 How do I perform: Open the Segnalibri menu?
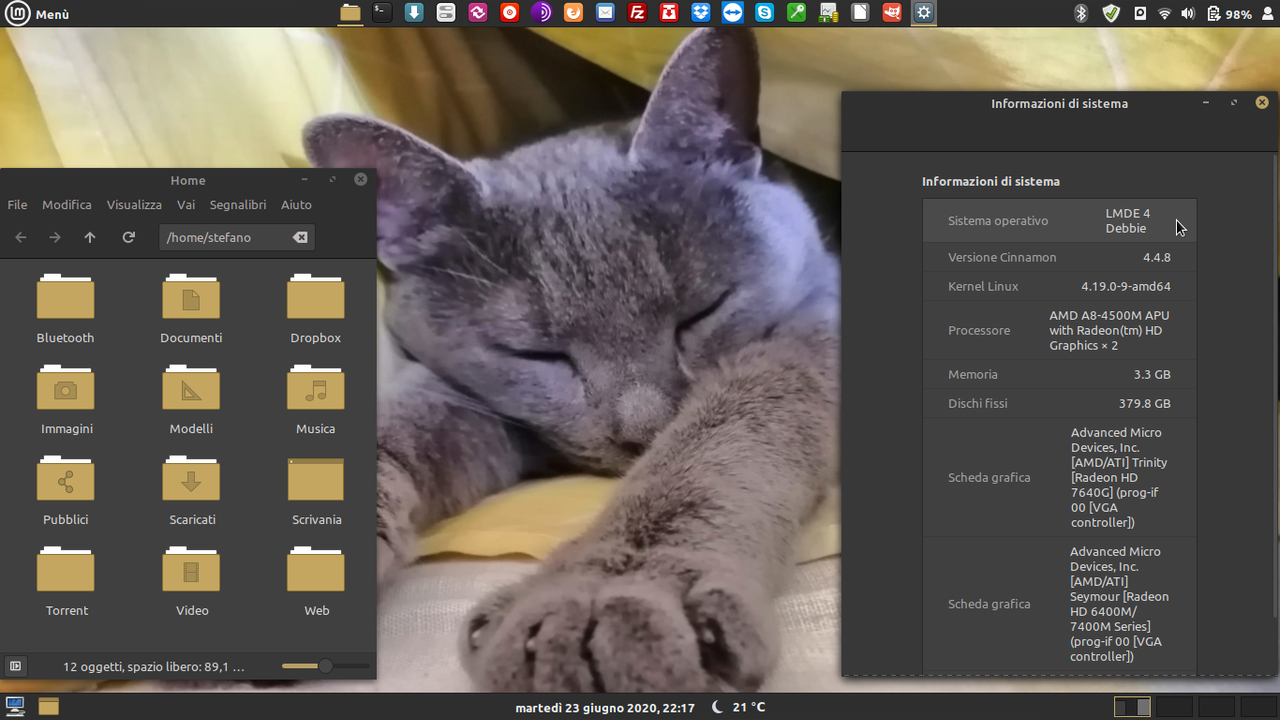(238, 204)
